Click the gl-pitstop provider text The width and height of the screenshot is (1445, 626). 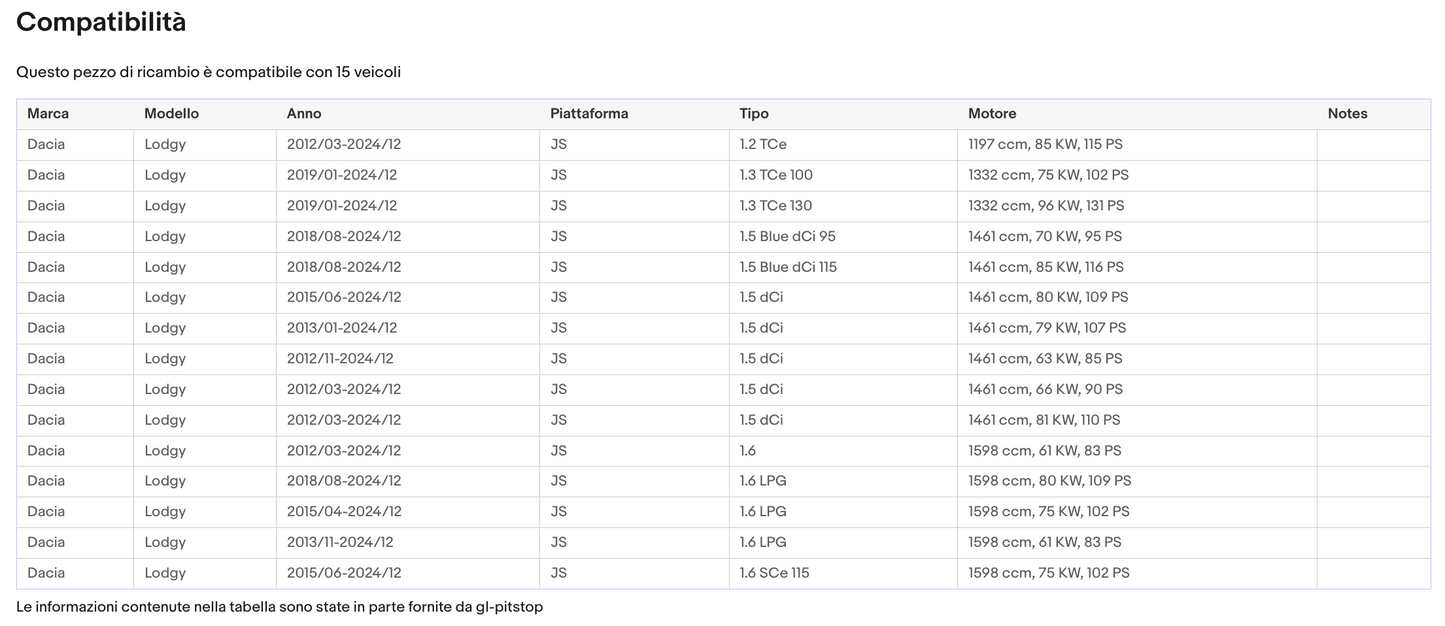[x=509, y=607]
